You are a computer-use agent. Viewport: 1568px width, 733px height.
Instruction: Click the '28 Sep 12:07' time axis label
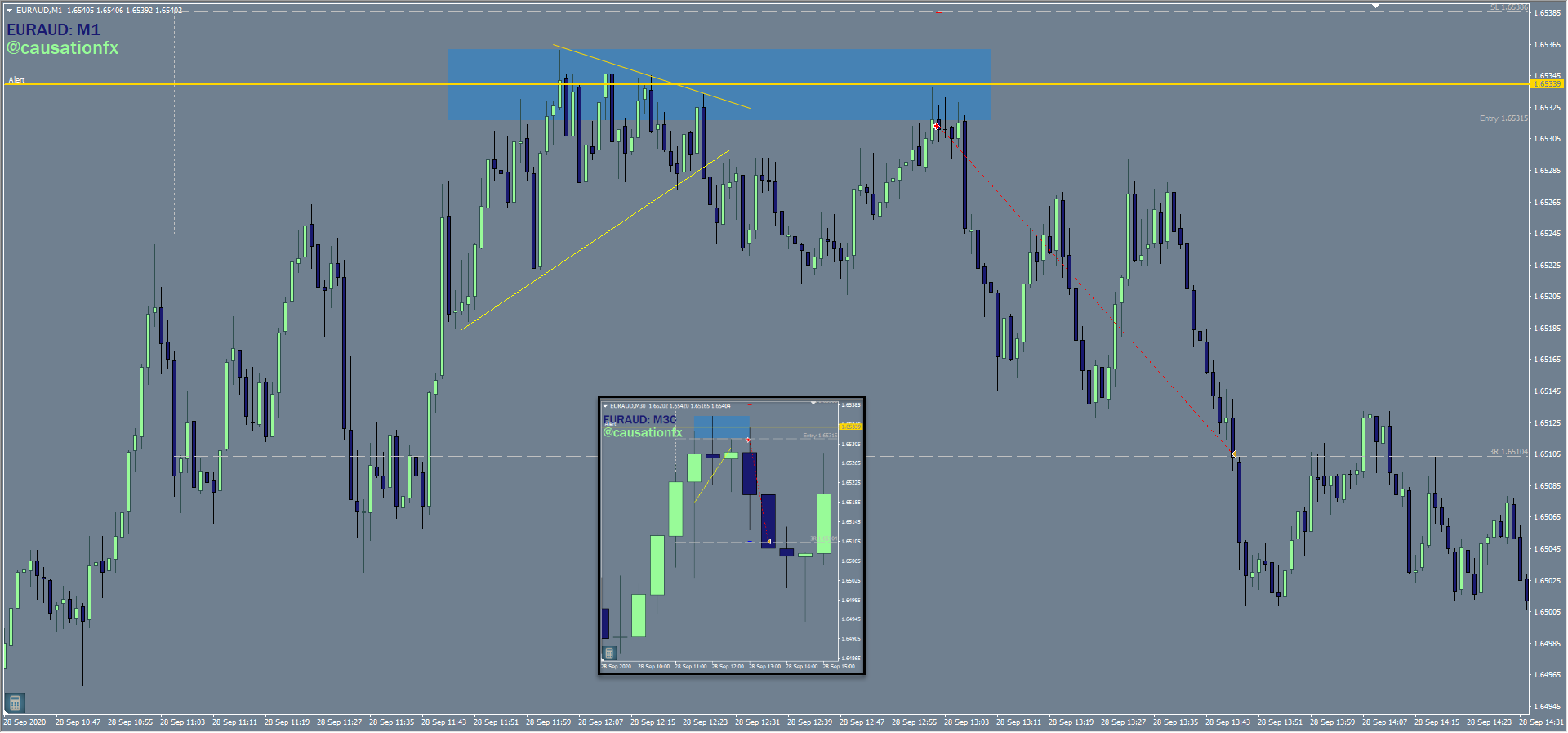[600, 722]
